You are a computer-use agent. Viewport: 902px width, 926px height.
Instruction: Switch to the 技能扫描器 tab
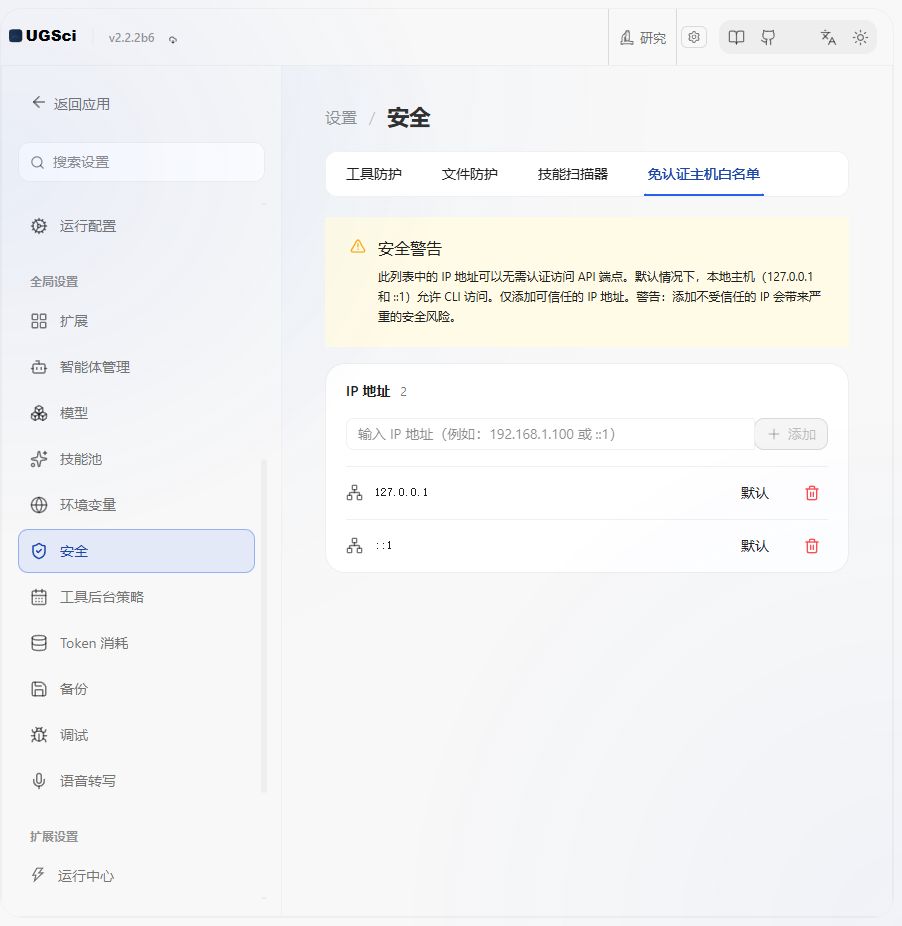click(x=572, y=174)
